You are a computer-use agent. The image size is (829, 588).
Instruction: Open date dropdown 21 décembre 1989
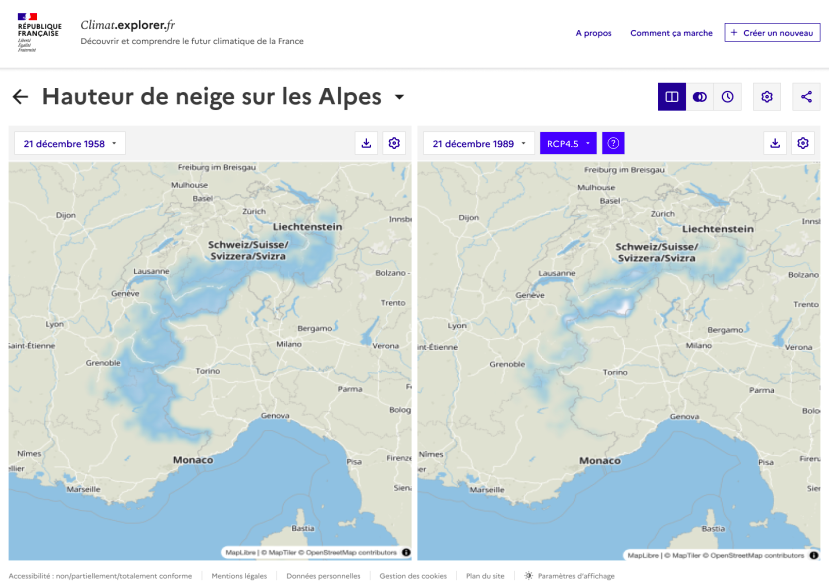[478, 143]
